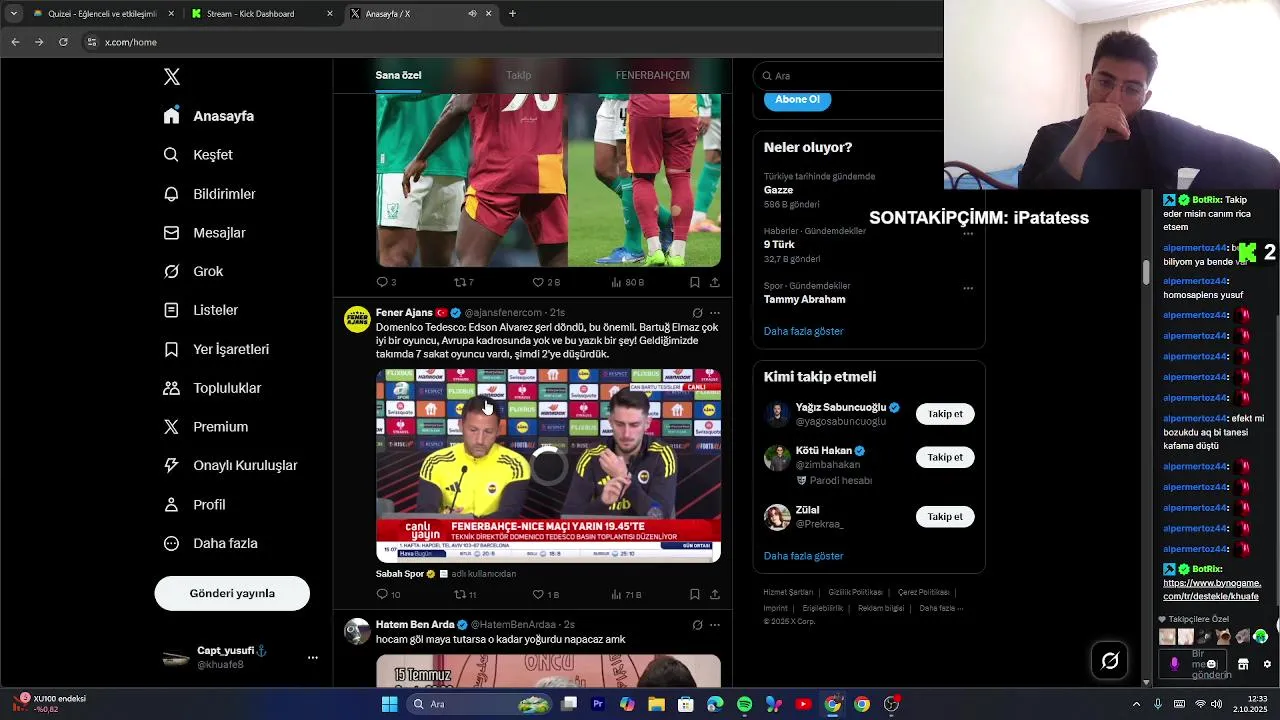Screen dimensions: 1280x720
Task: Share the top football photo post
Action: [x=714, y=282]
